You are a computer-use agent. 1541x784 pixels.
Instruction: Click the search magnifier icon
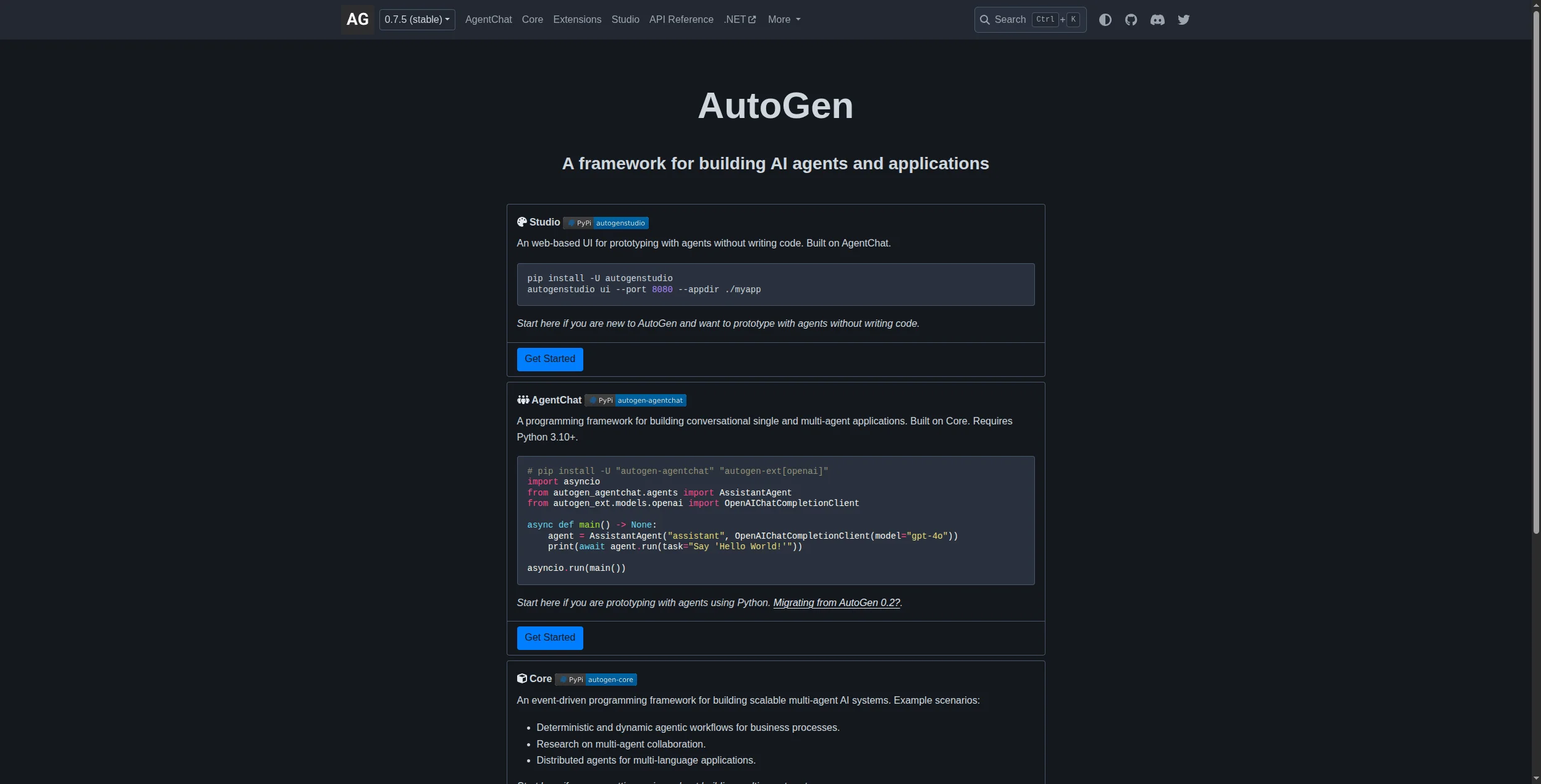point(985,20)
